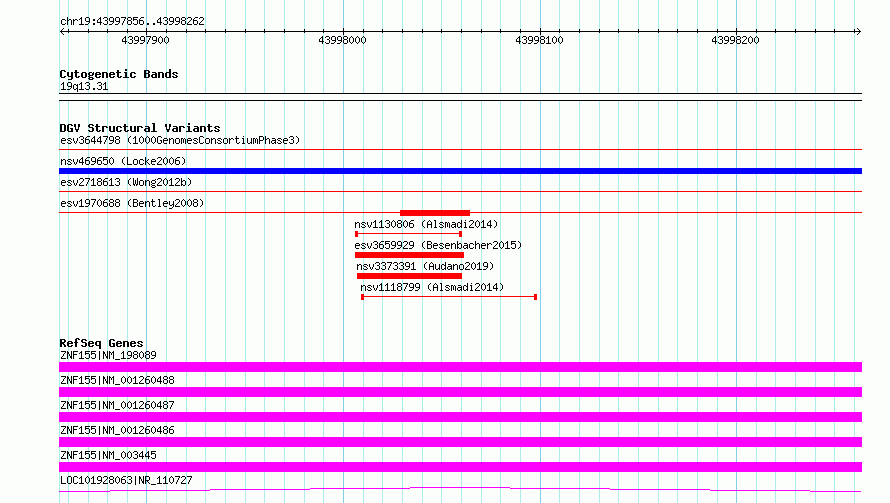Select gene label ZNF155|NM_001260487
Screen dimensions: 890x503
117,405
